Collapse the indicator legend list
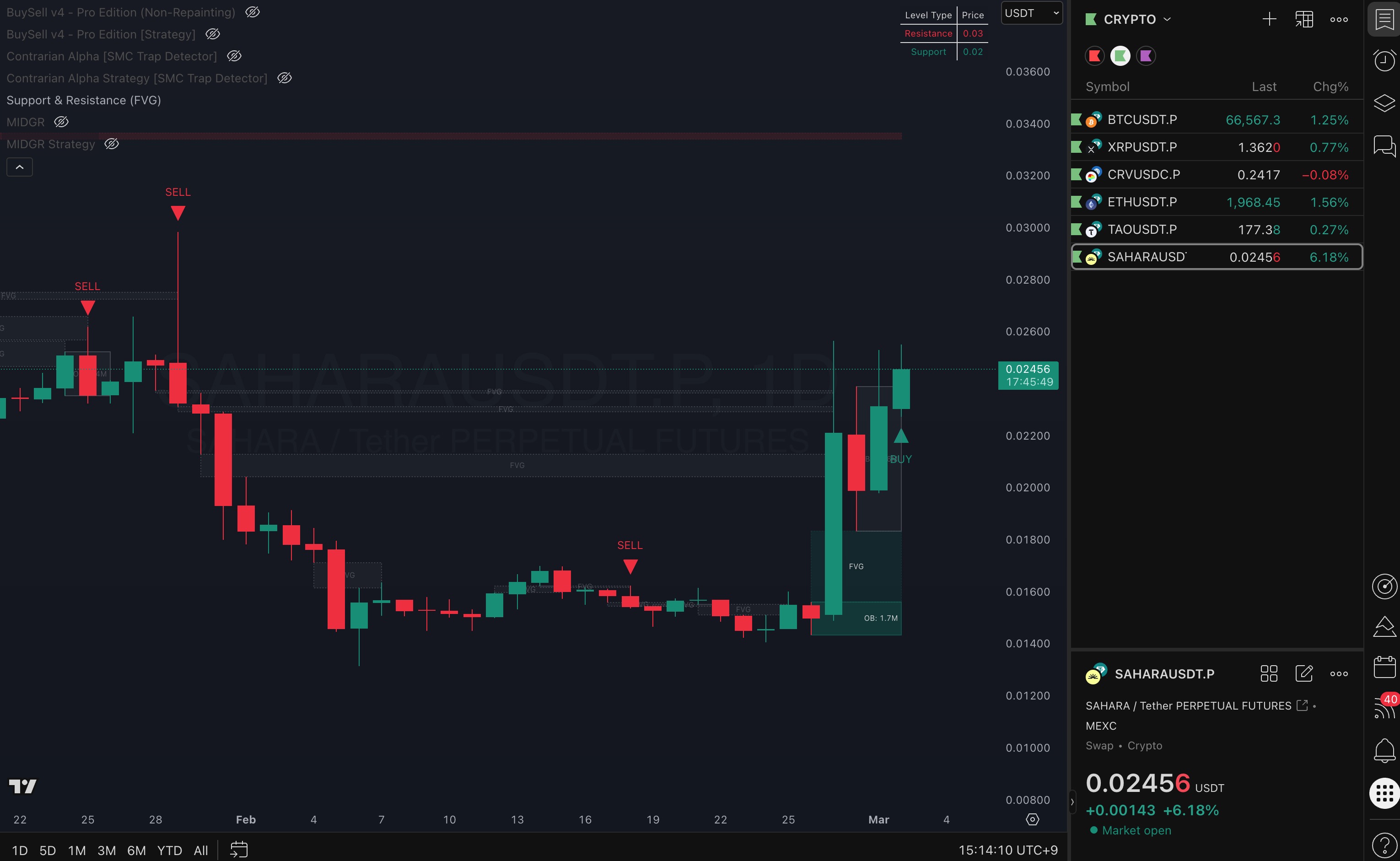1400x861 pixels. [19, 167]
